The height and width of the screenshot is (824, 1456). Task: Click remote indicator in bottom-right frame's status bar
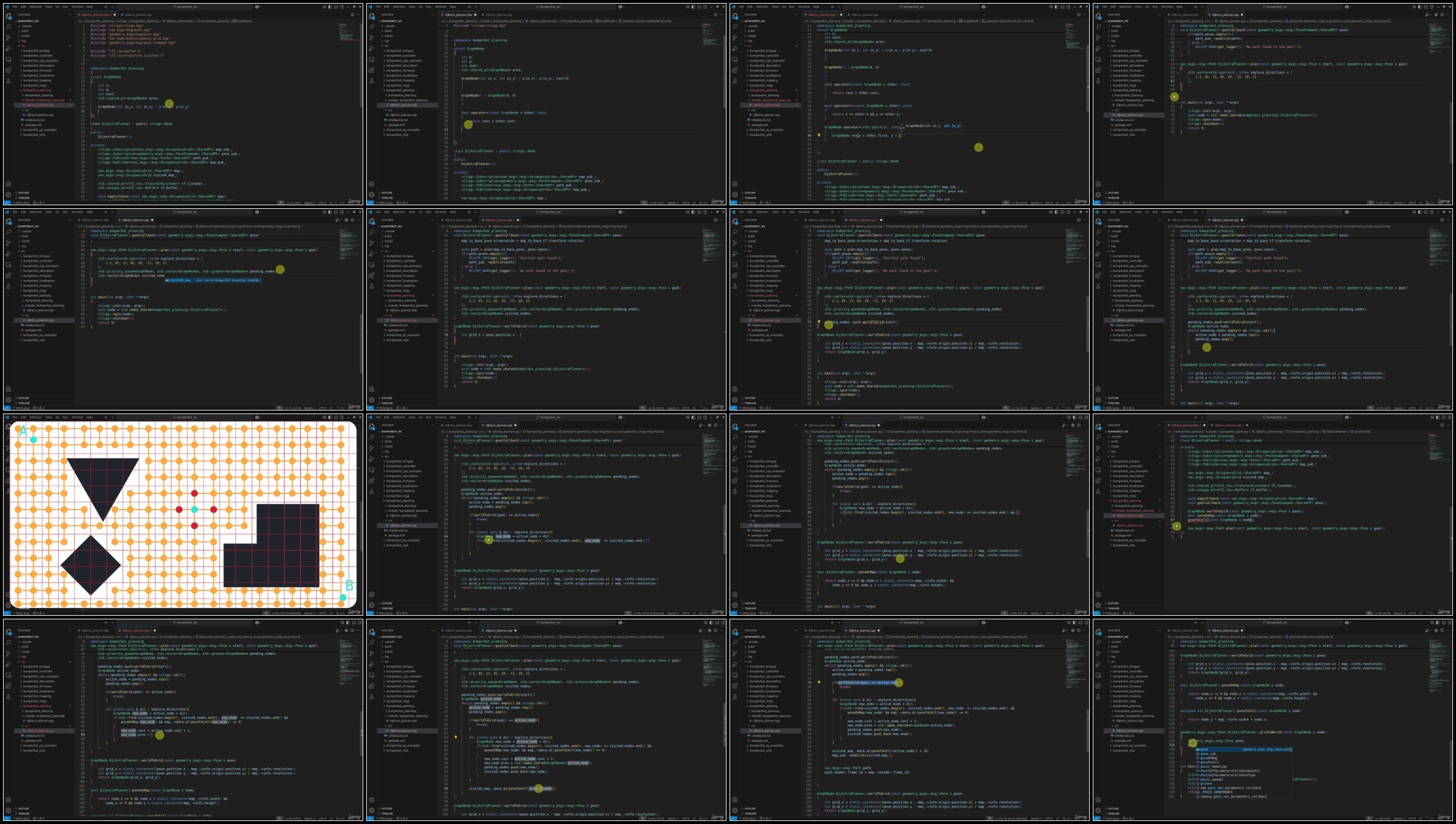[x=1096, y=819]
